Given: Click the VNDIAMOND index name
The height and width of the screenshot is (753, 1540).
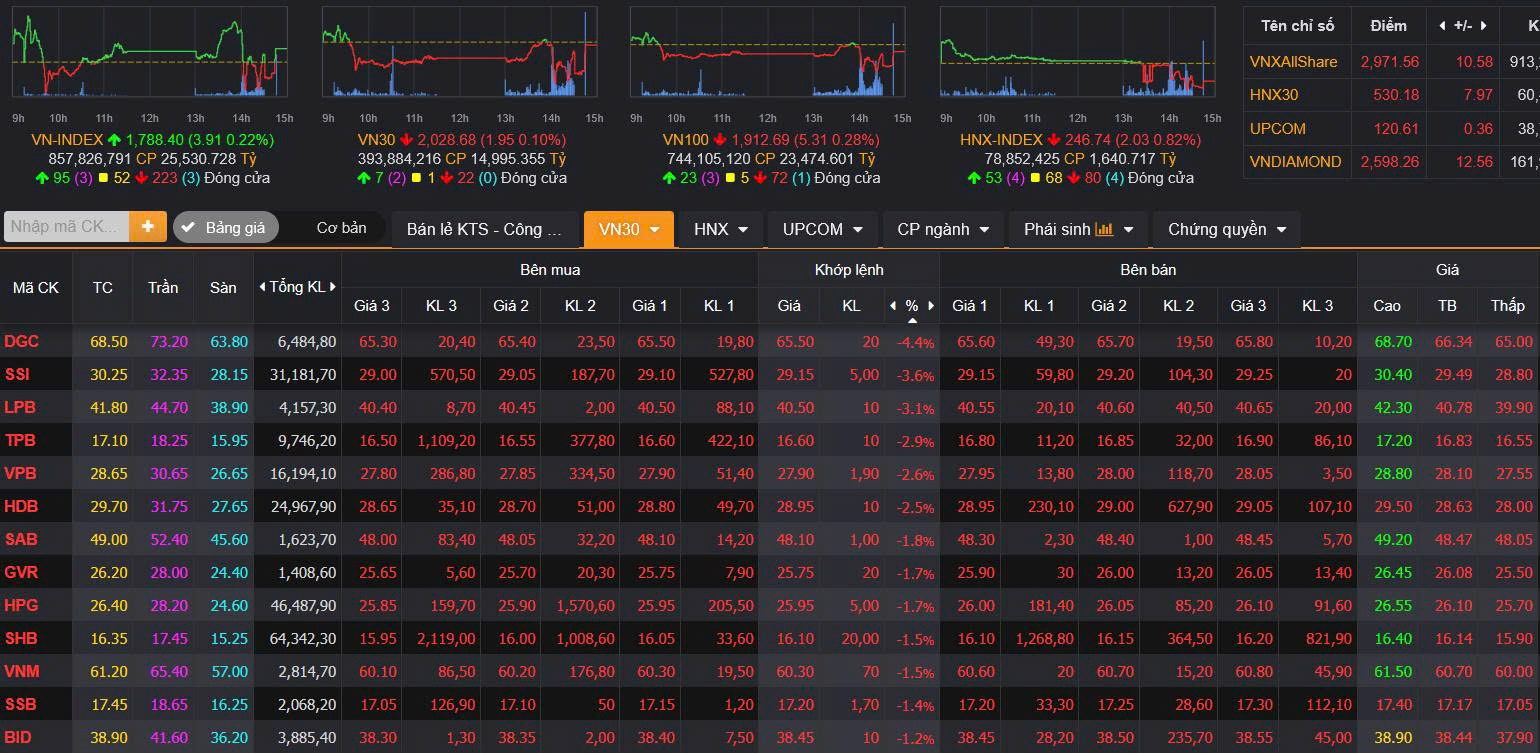Looking at the screenshot, I should tap(1295, 161).
